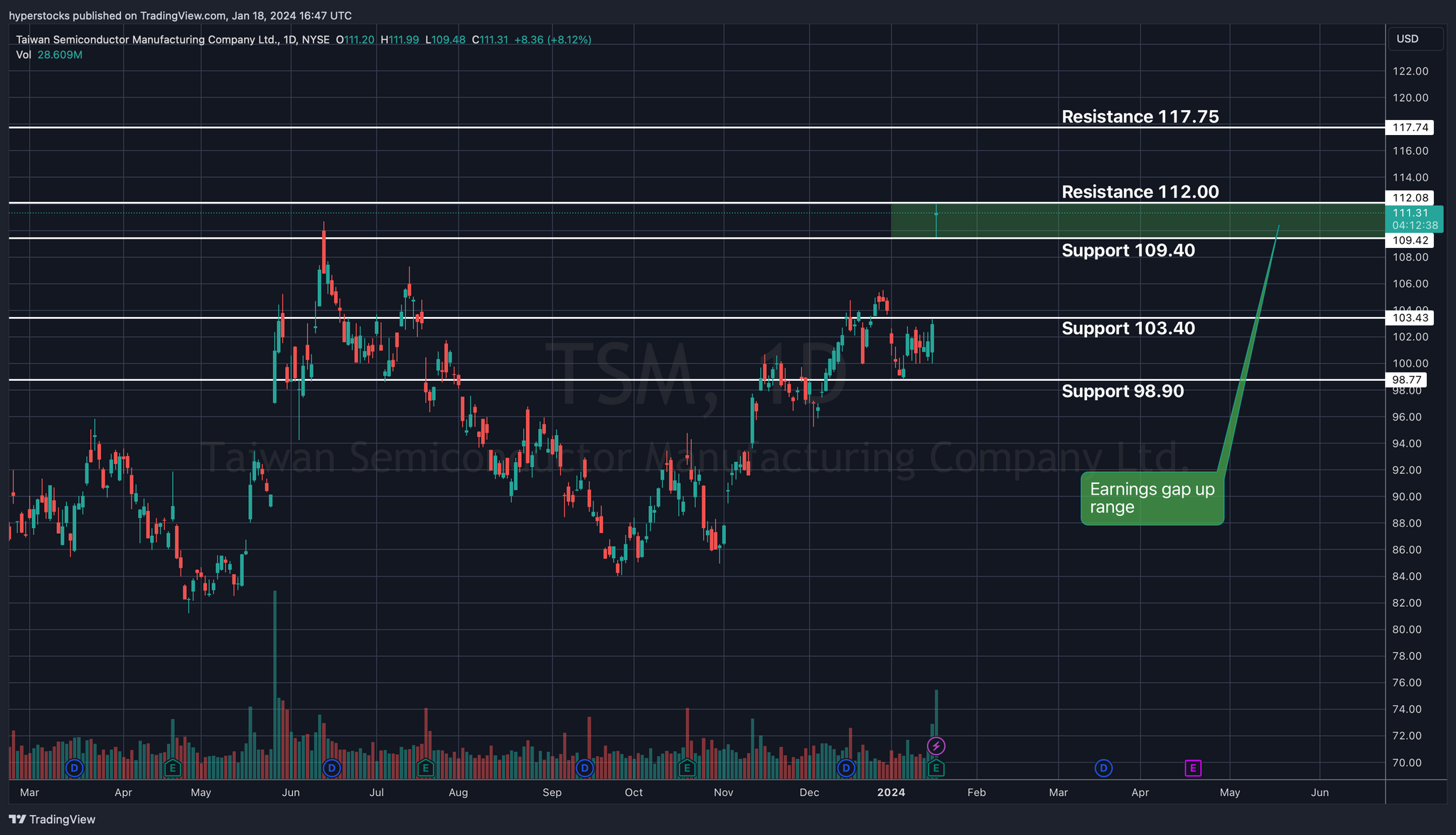The height and width of the screenshot is (835, 1456).
Task: Click the TradingView logo at bottom left
Action: point(52,819)
